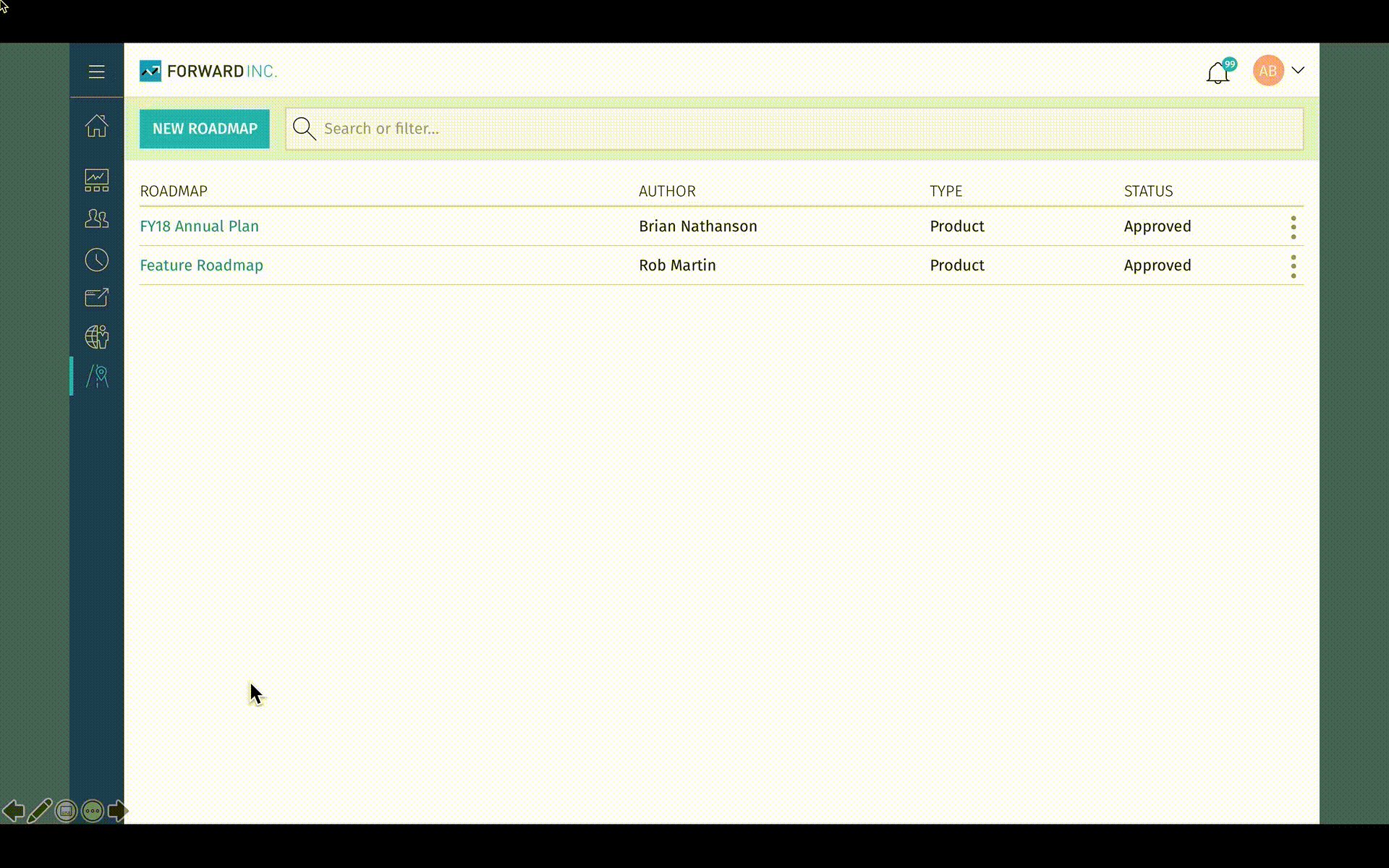Click the external share sidebar icon
1389x868 pixels.
click(x=96, y=298)
